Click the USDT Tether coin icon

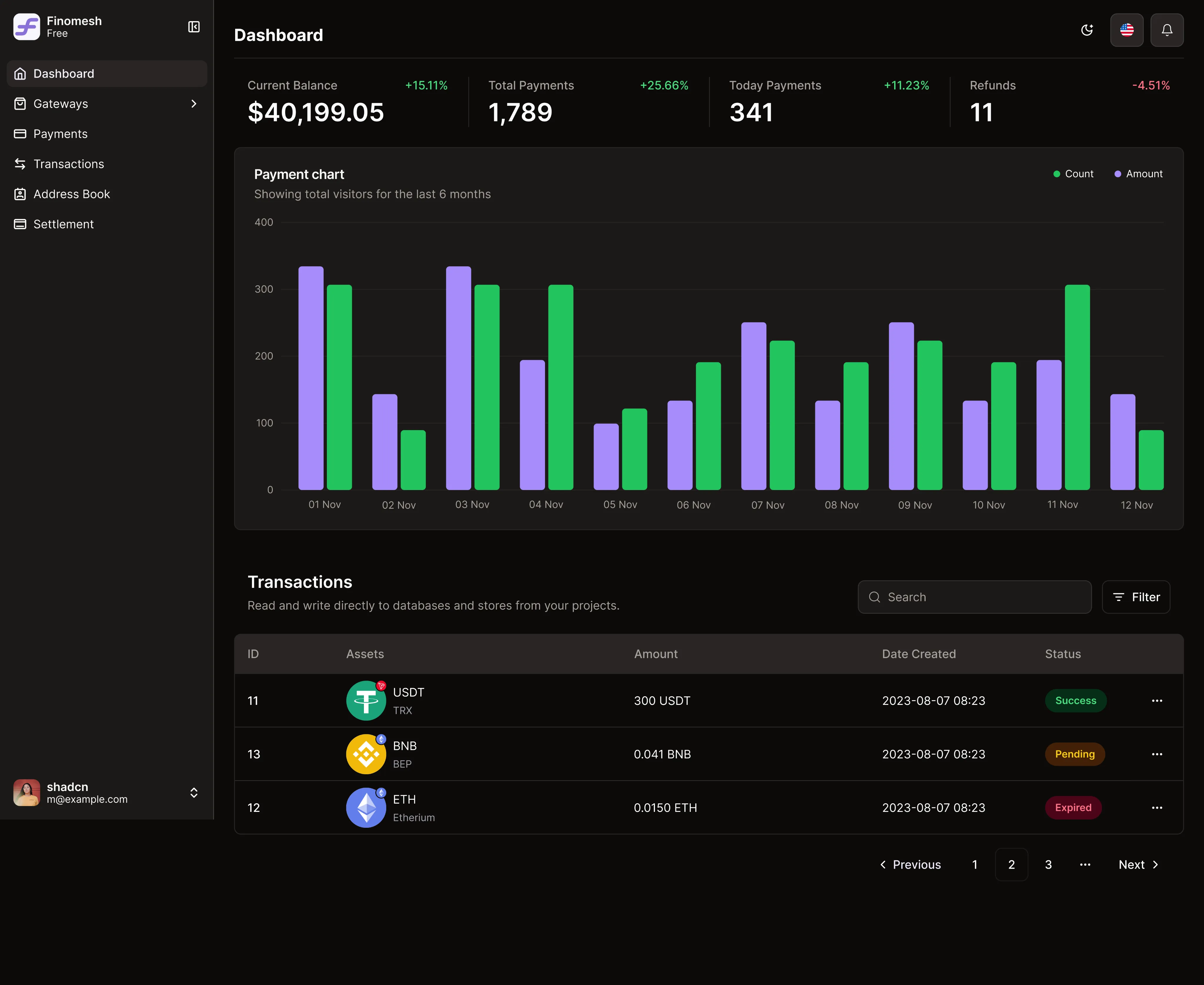pos(366,701)
